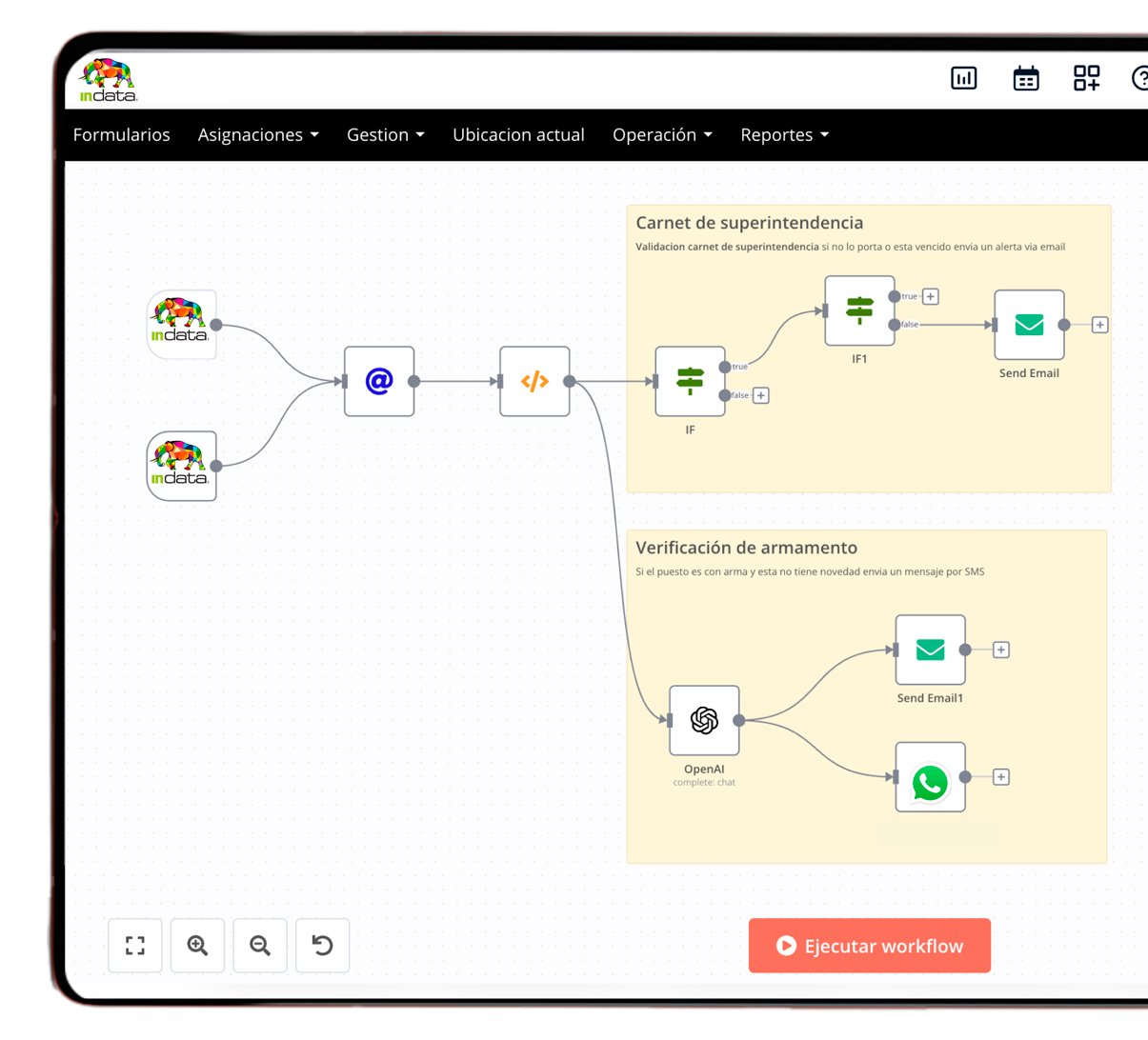1148x1040 pixels.
Task: Open the calendar icon in header
Action: click(x=1026, y=78)
